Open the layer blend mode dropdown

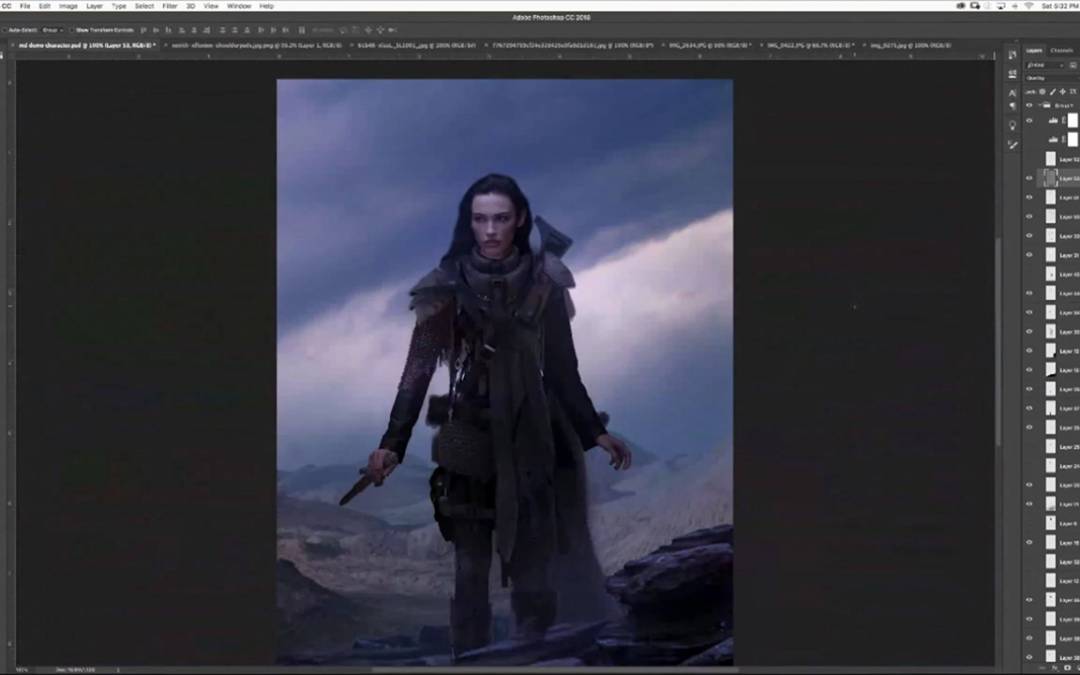click(1045, 78)
